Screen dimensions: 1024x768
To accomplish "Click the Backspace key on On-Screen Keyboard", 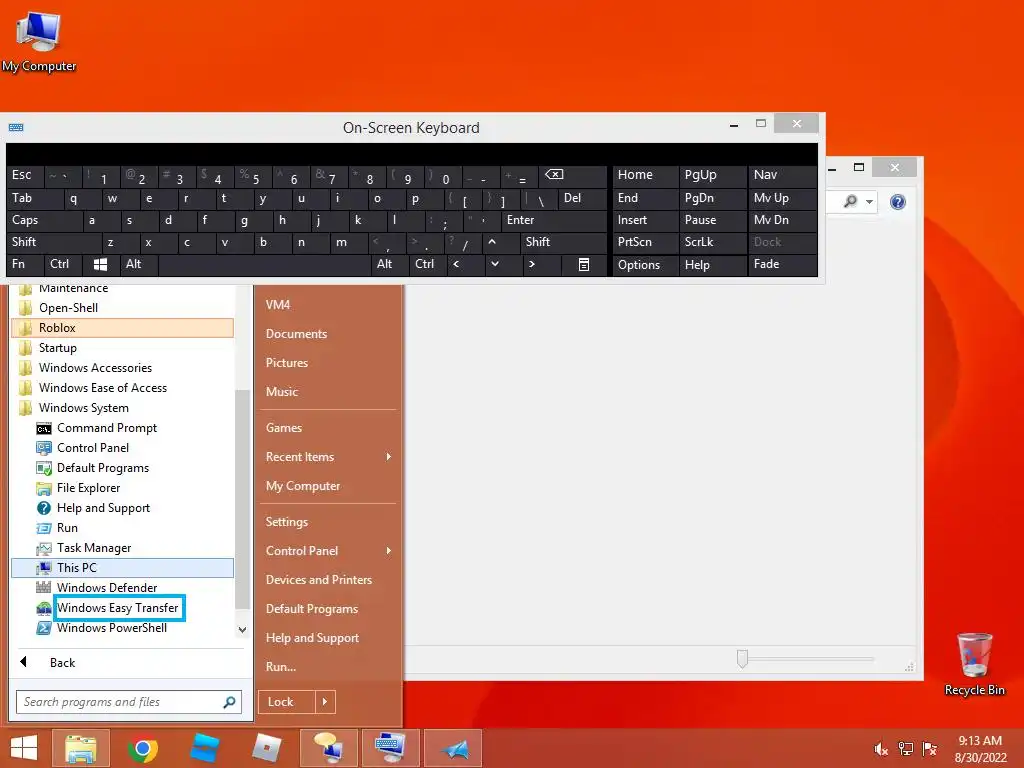I will click(572, 176).
